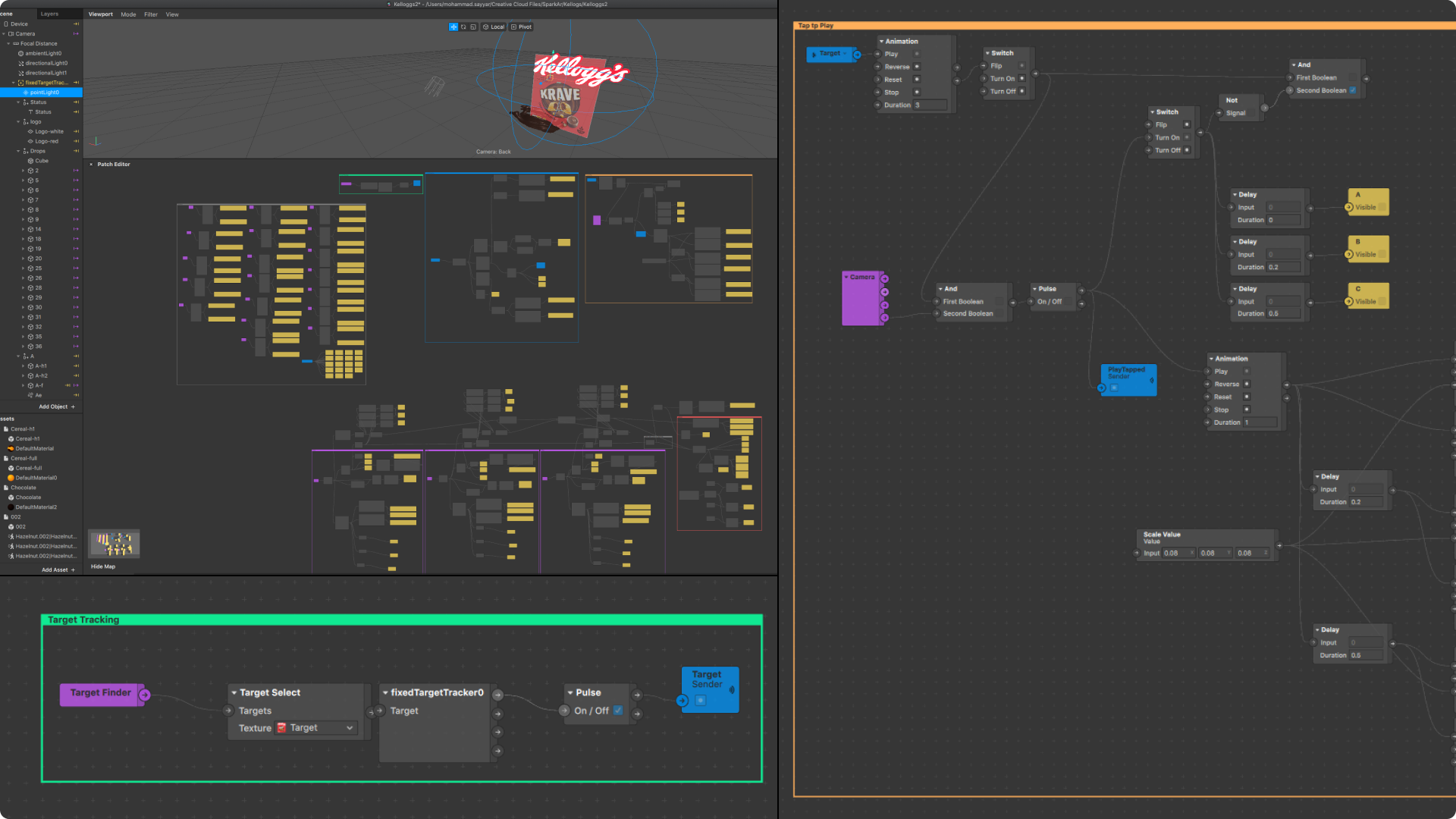Collapse the Target Select patch
Viewport: 1456px width, 819px height.
pos(234,693)
